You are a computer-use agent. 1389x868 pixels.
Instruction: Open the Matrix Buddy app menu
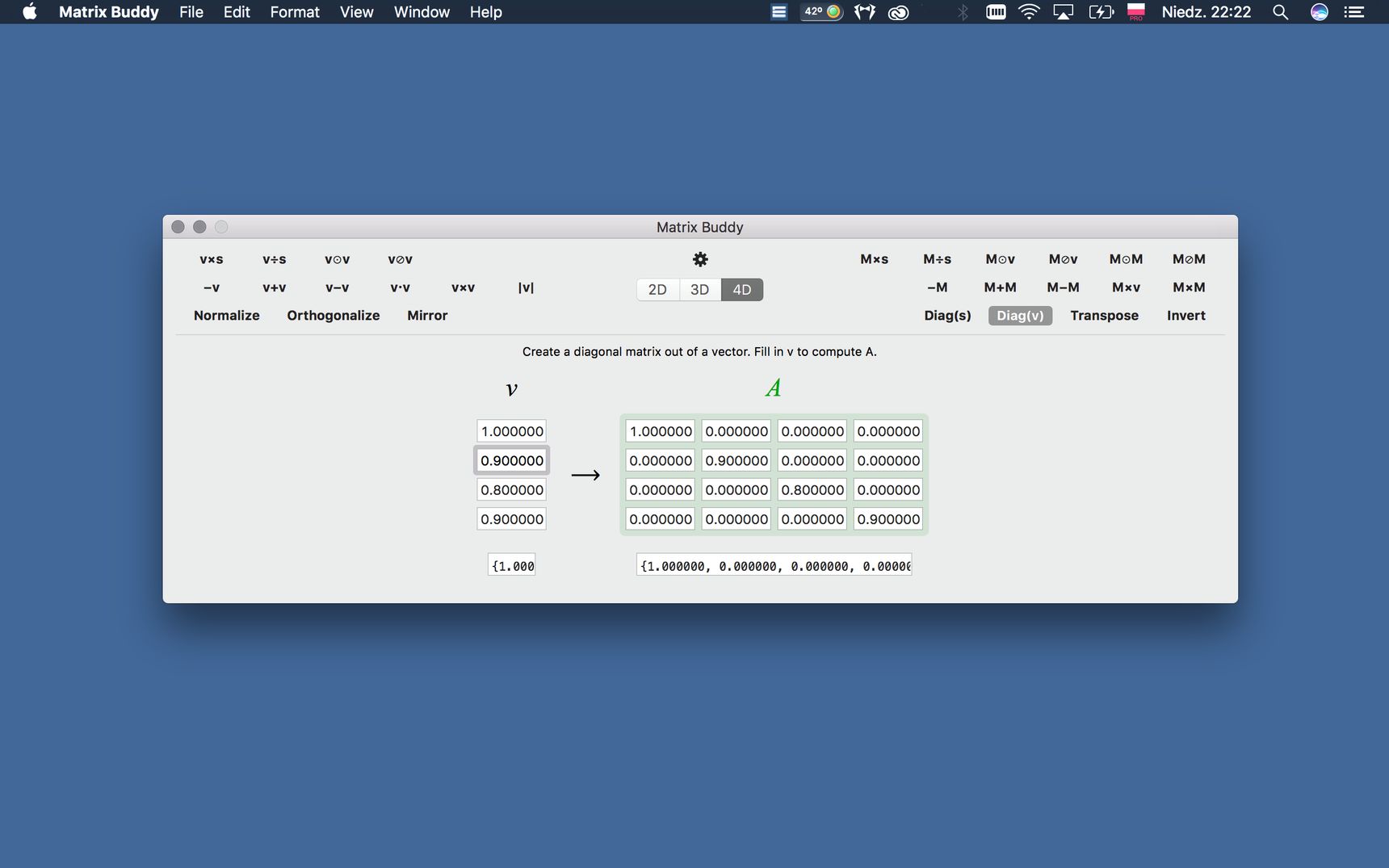pos(108,11)
